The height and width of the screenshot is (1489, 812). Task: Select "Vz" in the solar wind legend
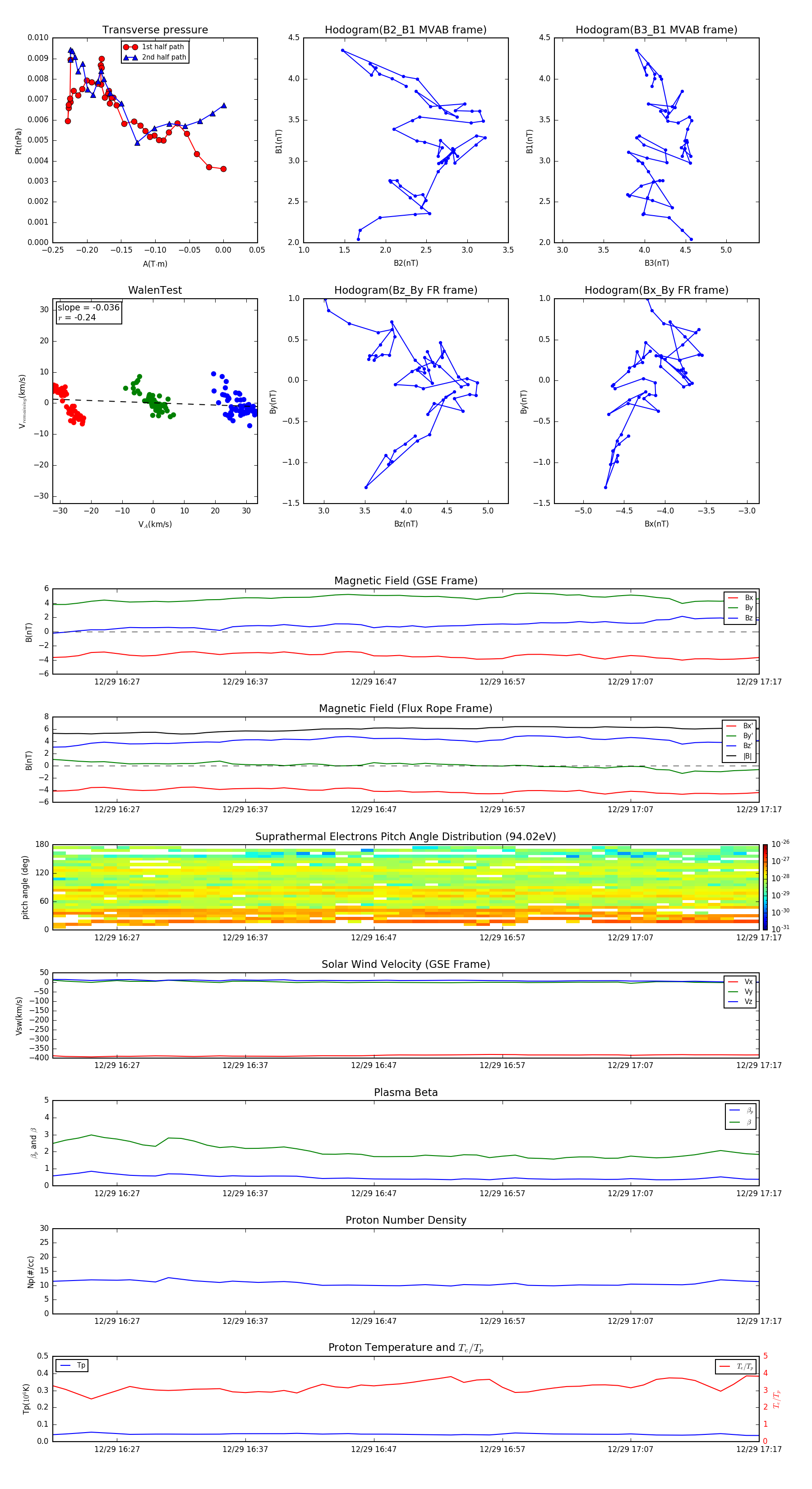click(x=741, y=1001)
